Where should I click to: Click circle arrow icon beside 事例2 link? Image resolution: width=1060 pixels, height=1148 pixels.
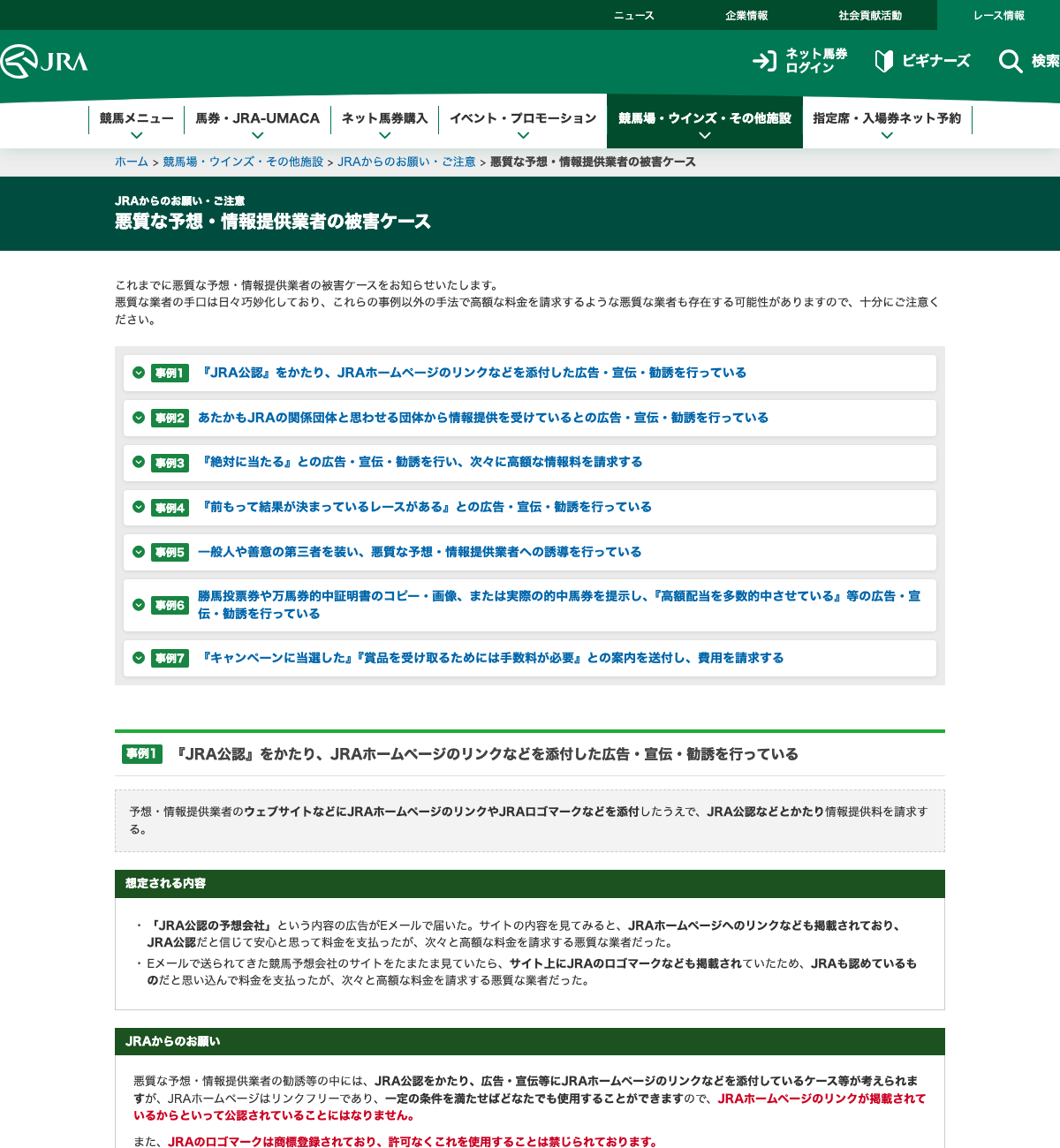(139, 418)
